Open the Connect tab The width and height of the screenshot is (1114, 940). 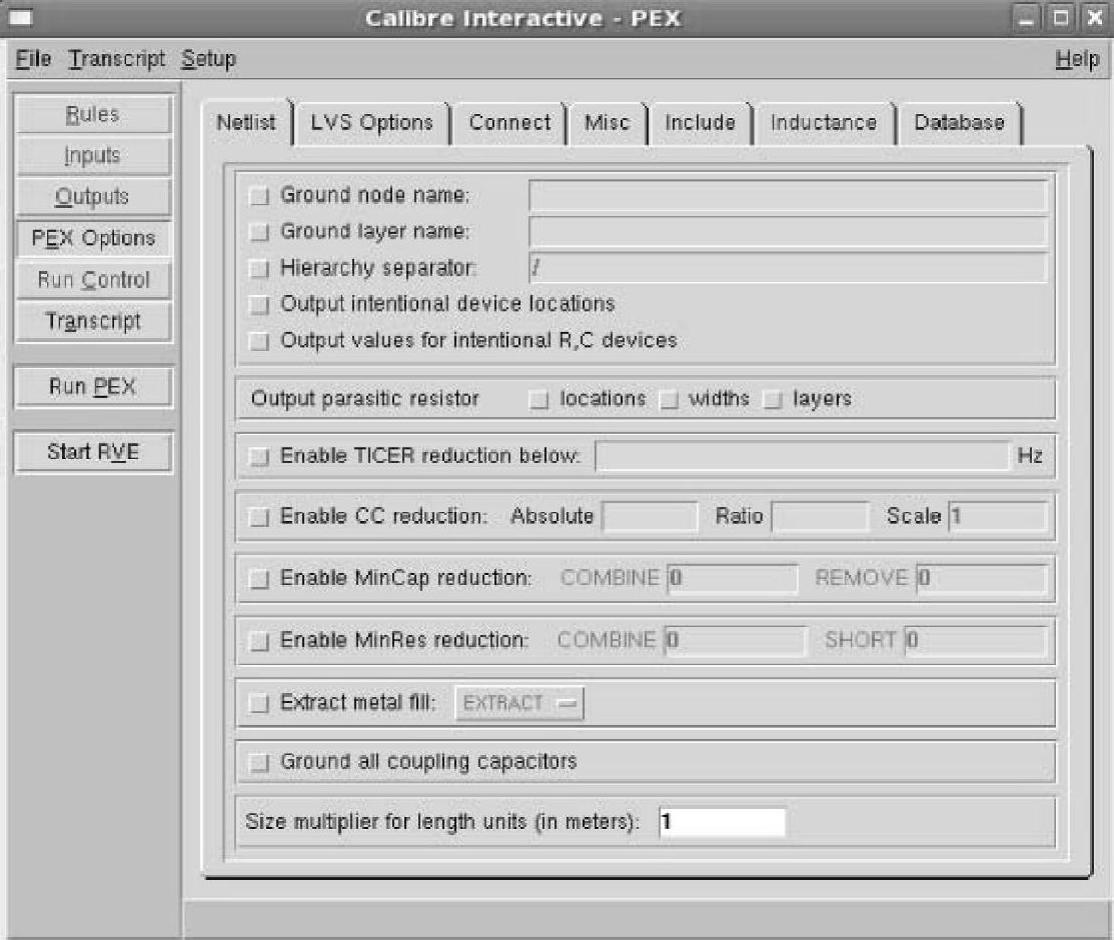509,123
